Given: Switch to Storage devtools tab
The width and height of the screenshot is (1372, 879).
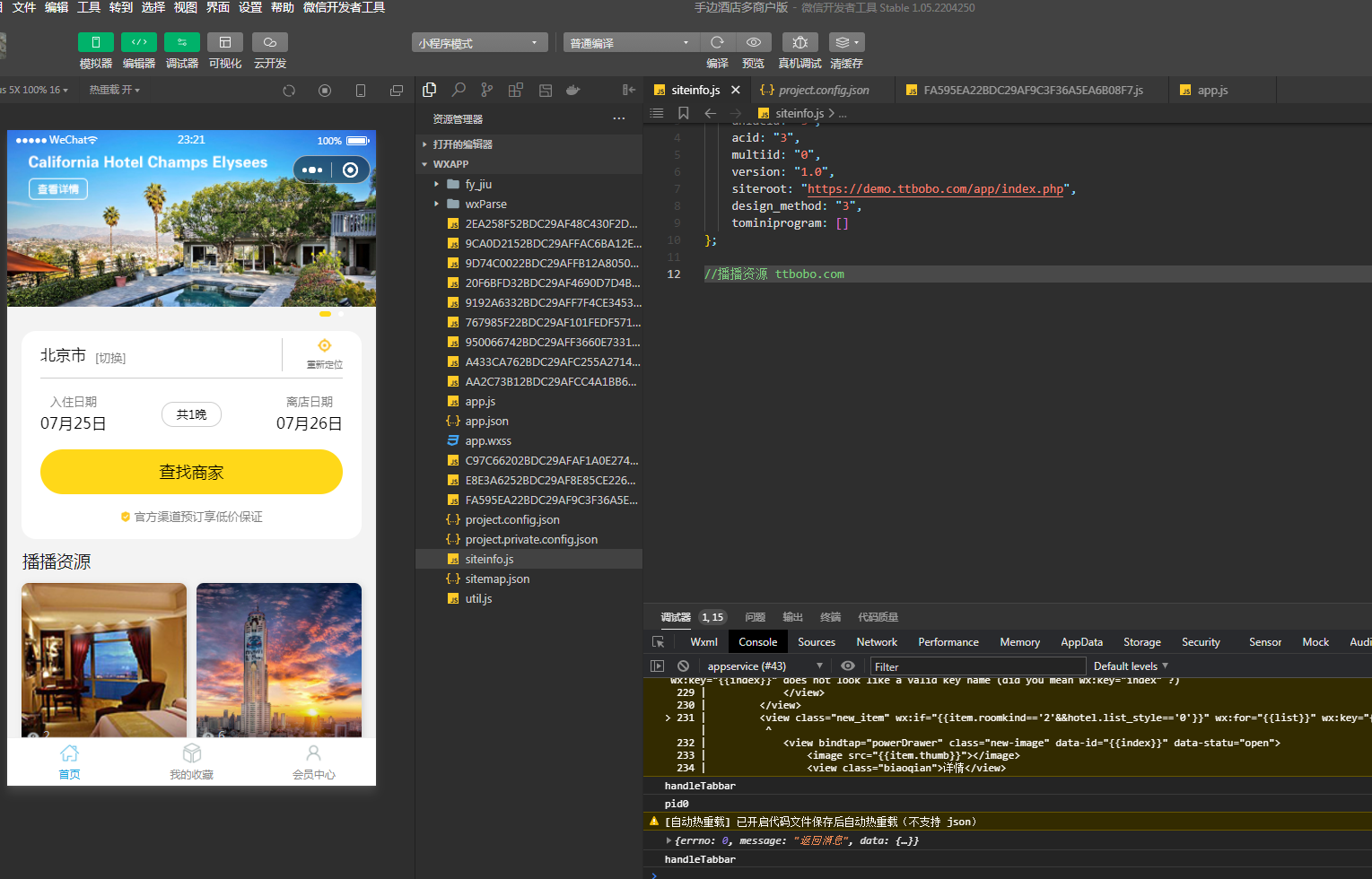Looking at the screenshot, I should coord(1141,641).
